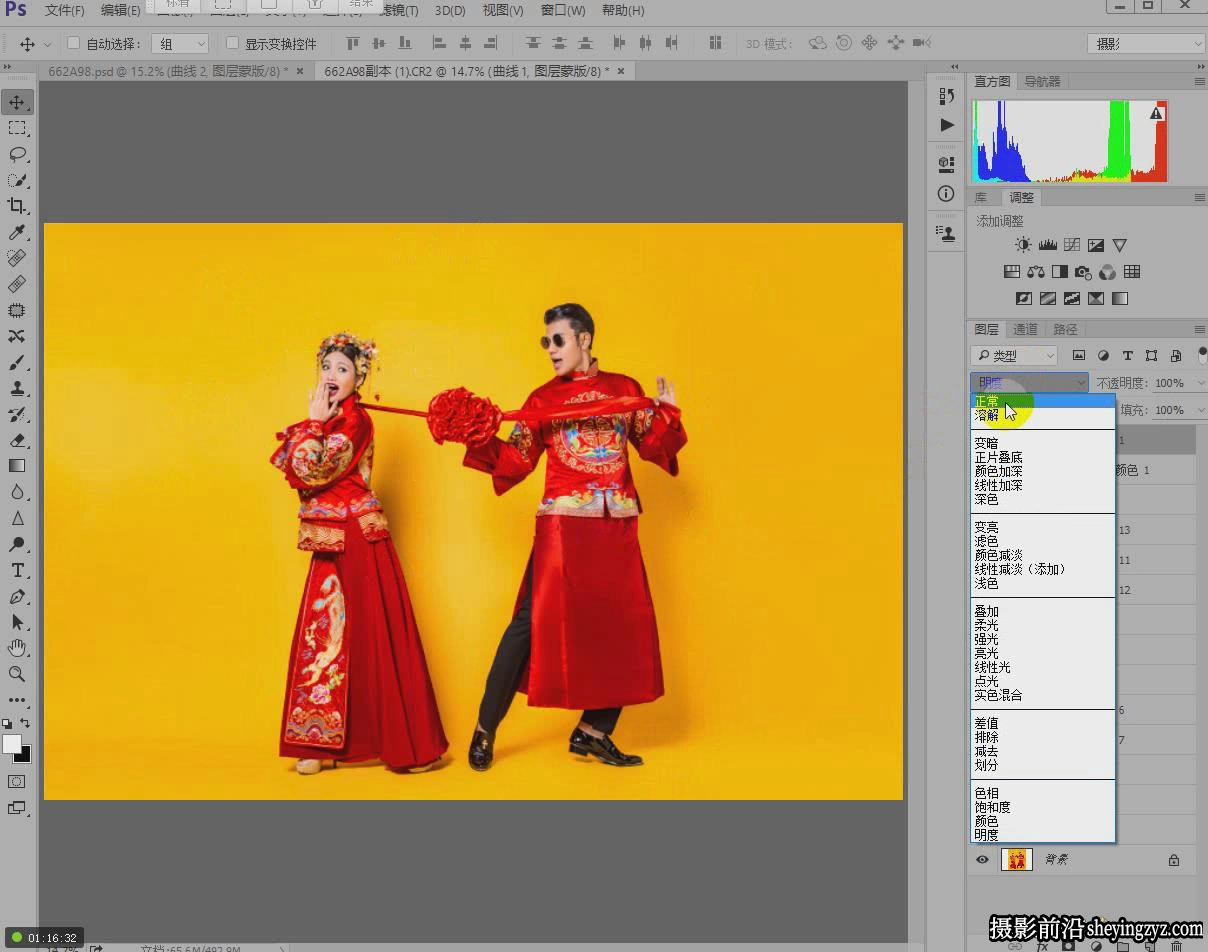Select the Hand tool

click(x=17, y=648)
